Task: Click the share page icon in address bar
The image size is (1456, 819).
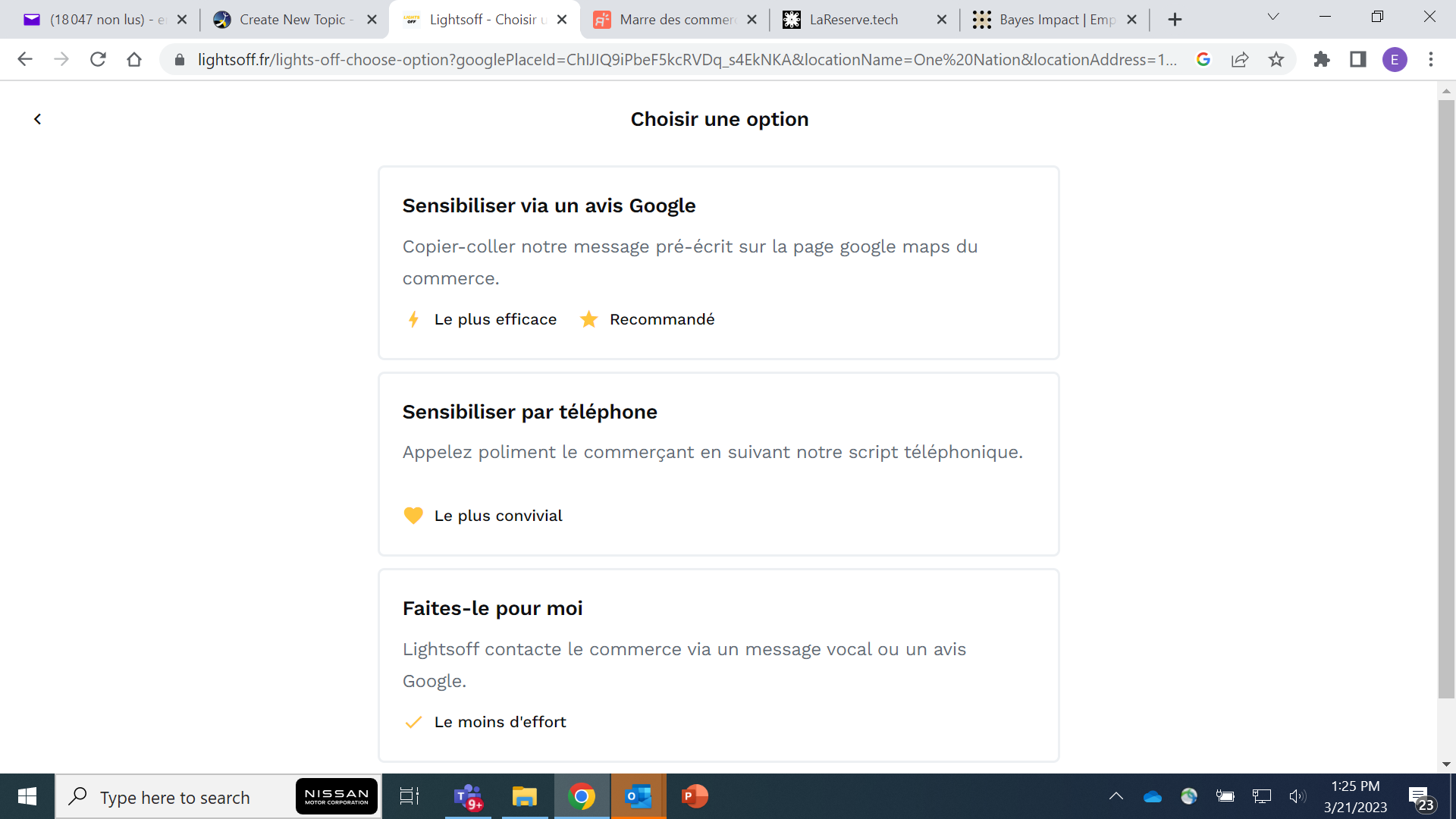Action: click(x=1240, y=59)
